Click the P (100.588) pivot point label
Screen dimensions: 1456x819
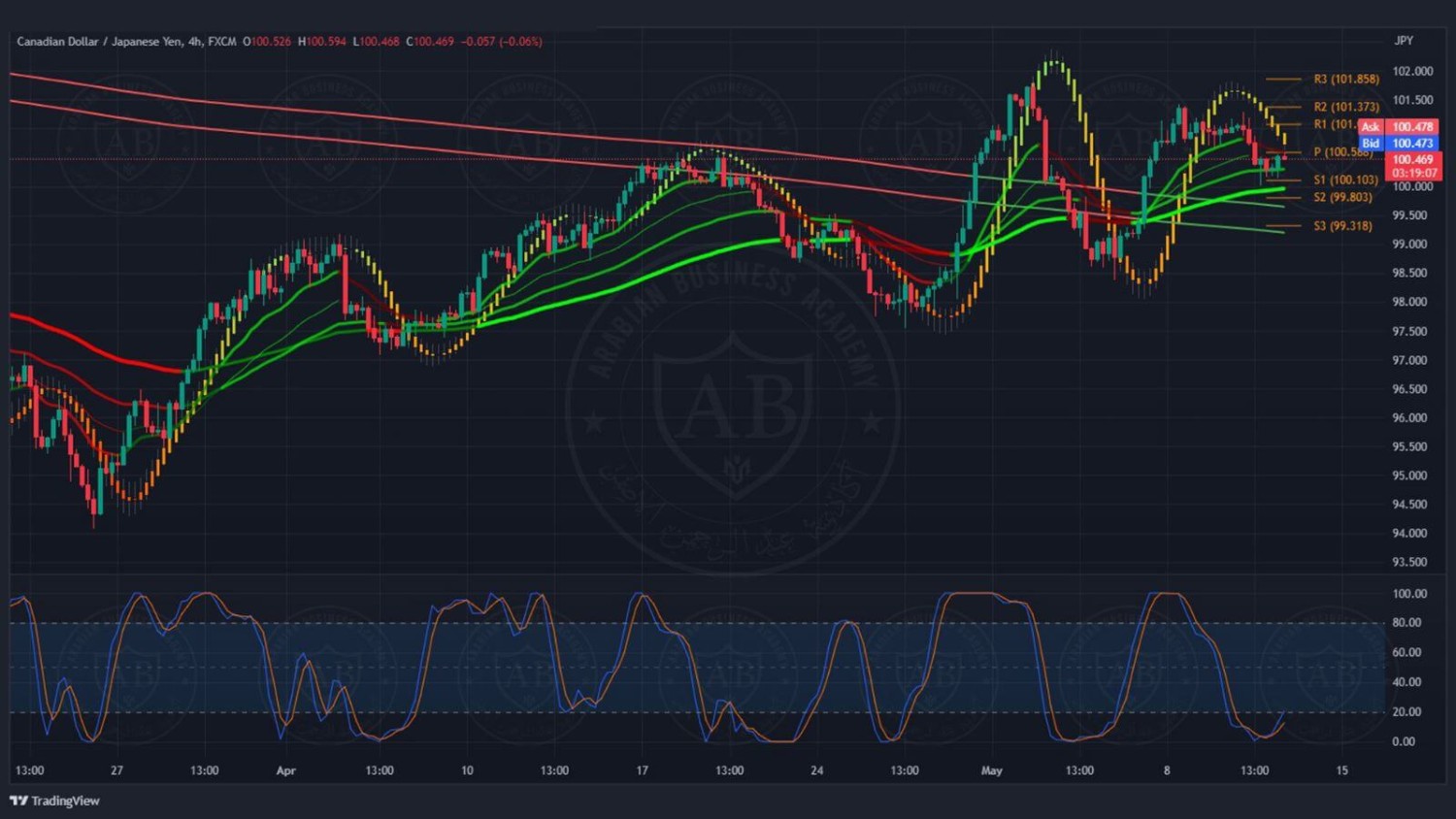pos(1342,152)
